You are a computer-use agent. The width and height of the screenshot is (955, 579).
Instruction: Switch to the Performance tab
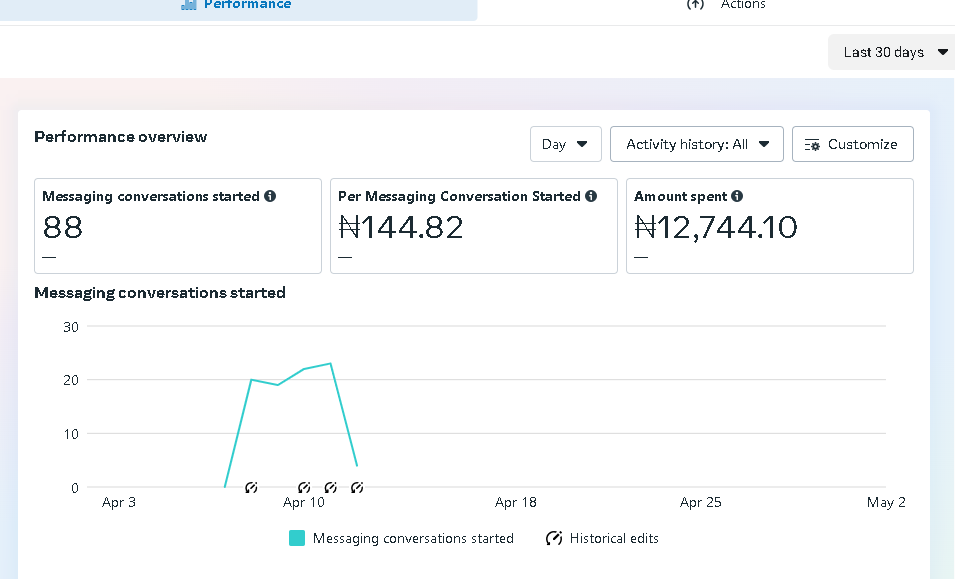coord(238,7)
